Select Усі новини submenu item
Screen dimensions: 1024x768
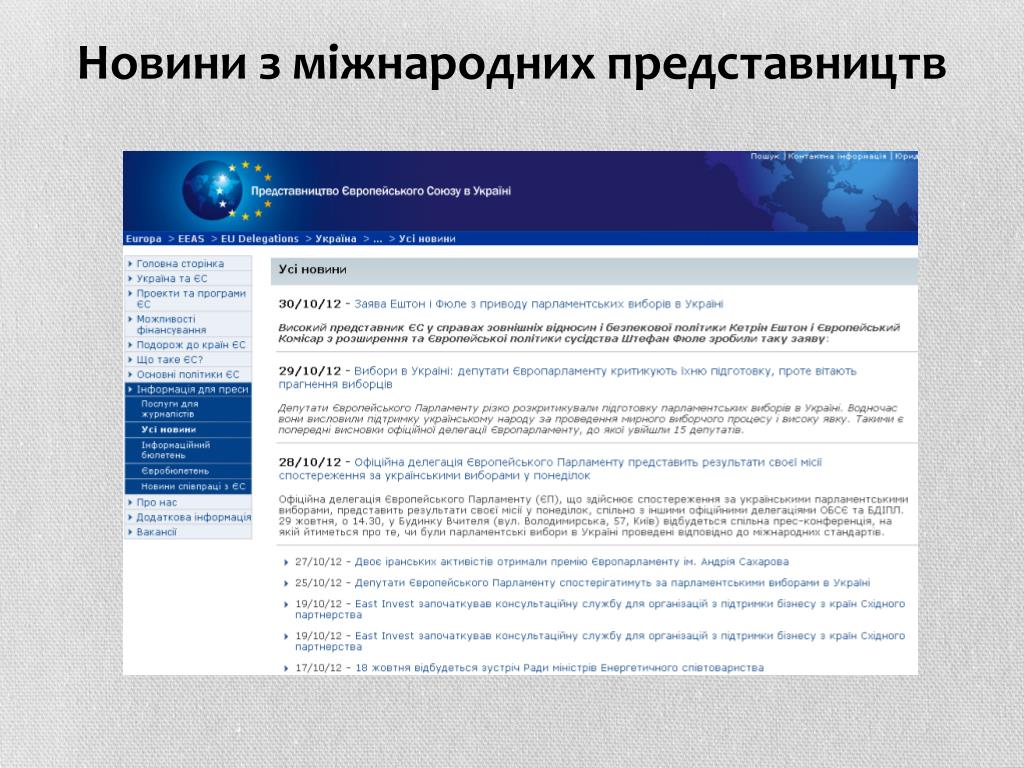pyautogui.click(x=168, y=430)
